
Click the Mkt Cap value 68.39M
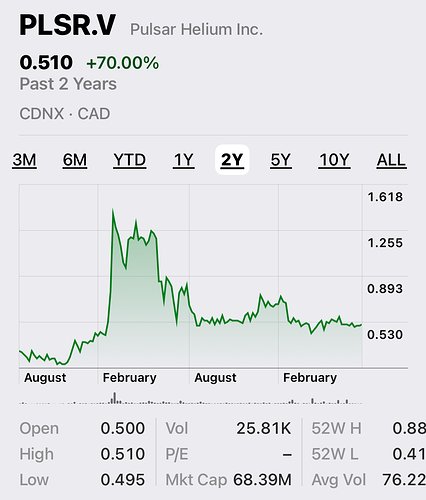[x=262, y=480]
